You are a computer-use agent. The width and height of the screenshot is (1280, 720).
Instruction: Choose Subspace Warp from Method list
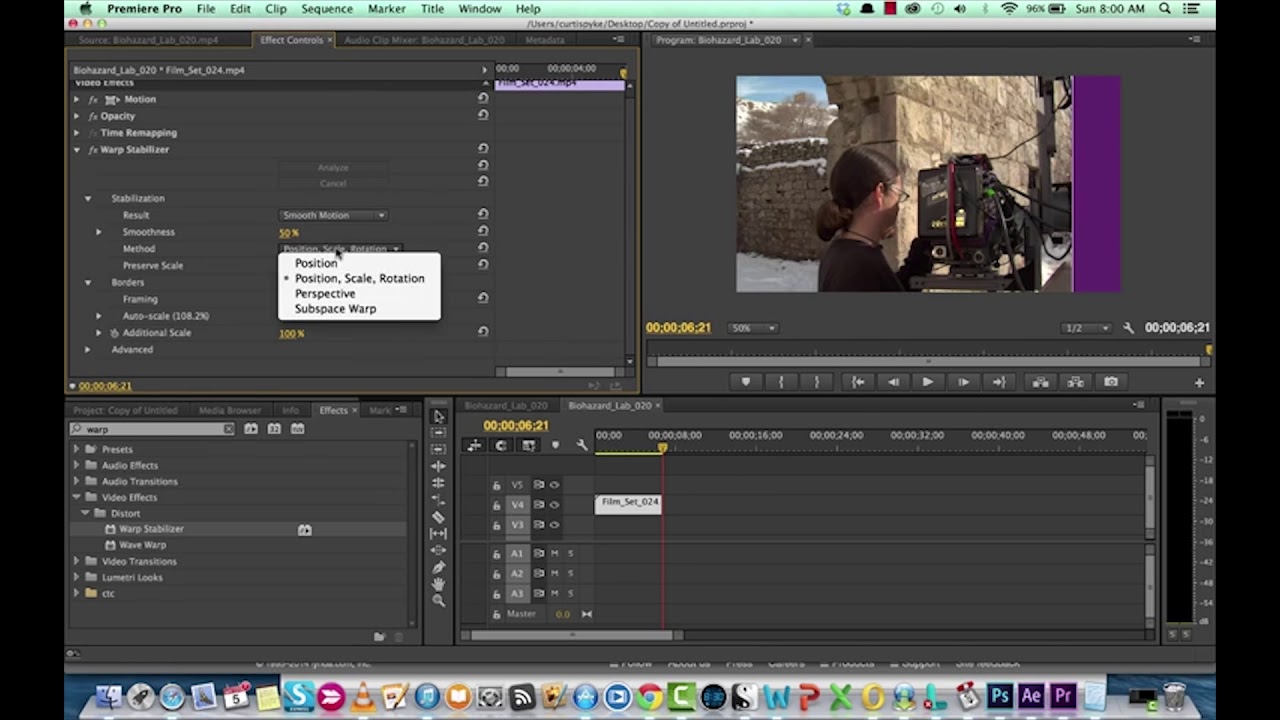point(335,309)
